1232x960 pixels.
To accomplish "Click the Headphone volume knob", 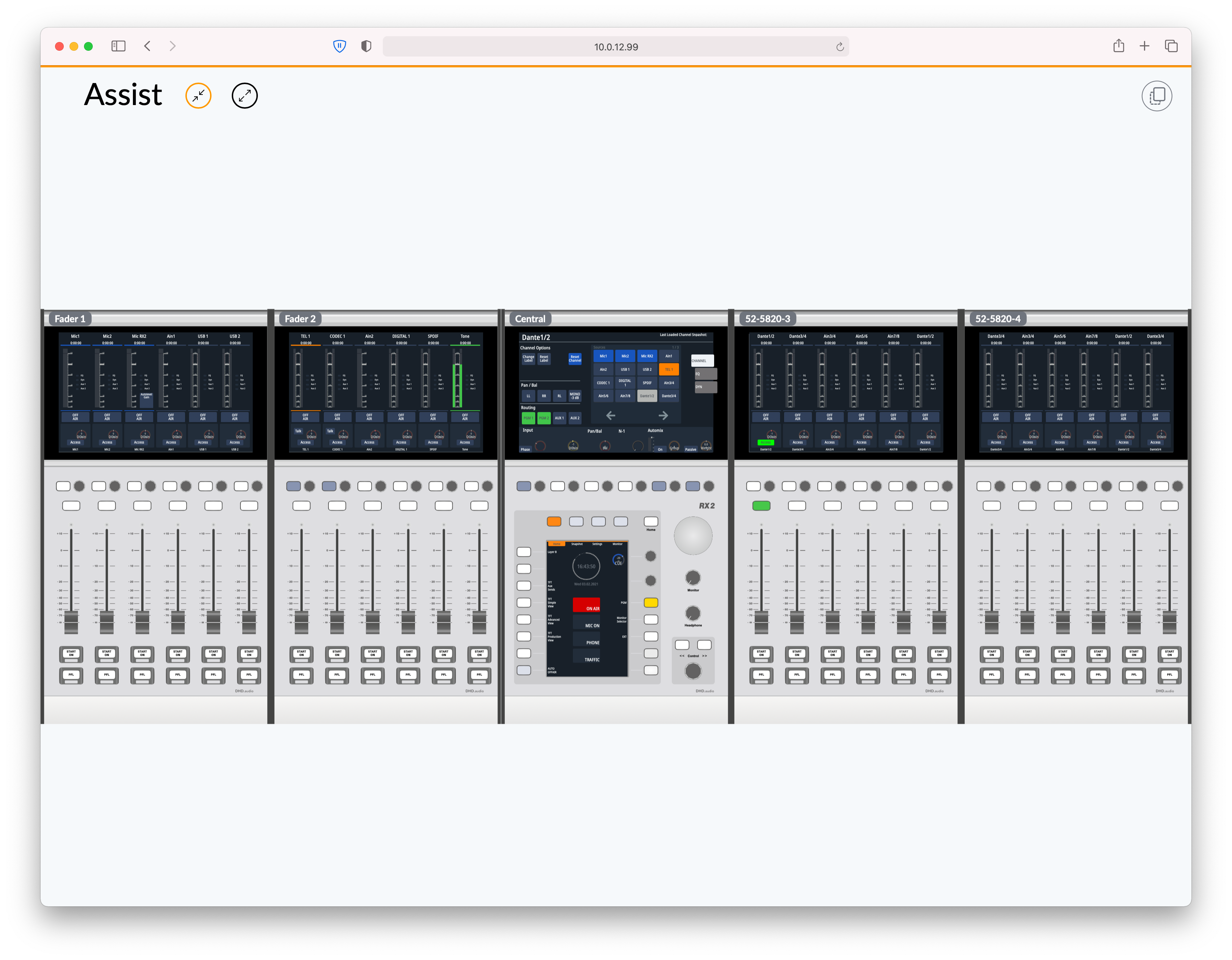I will click(x=693, y=613).
